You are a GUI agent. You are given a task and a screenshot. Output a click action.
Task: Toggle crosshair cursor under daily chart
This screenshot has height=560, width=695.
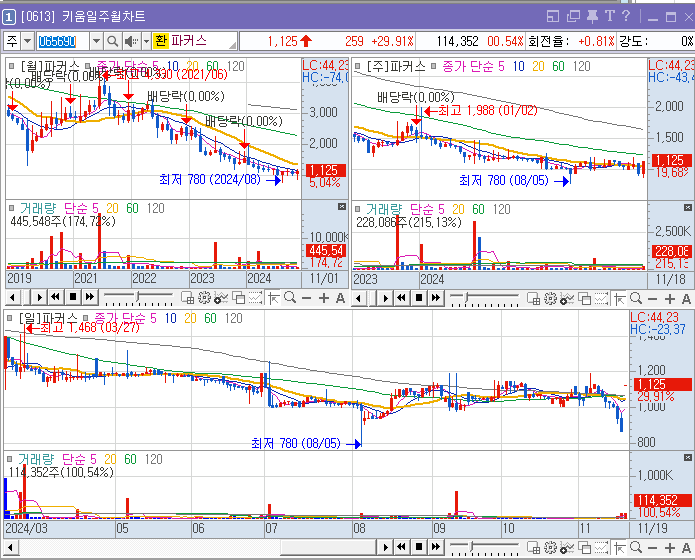(x=620, y=548)
